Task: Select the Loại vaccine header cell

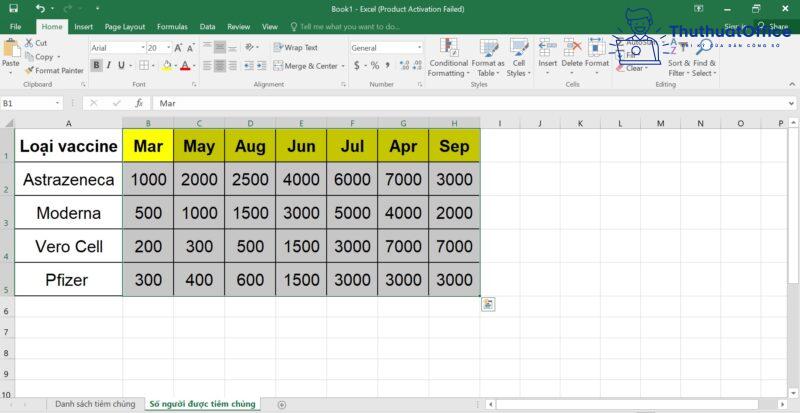Action: click(x=68, y=146)
